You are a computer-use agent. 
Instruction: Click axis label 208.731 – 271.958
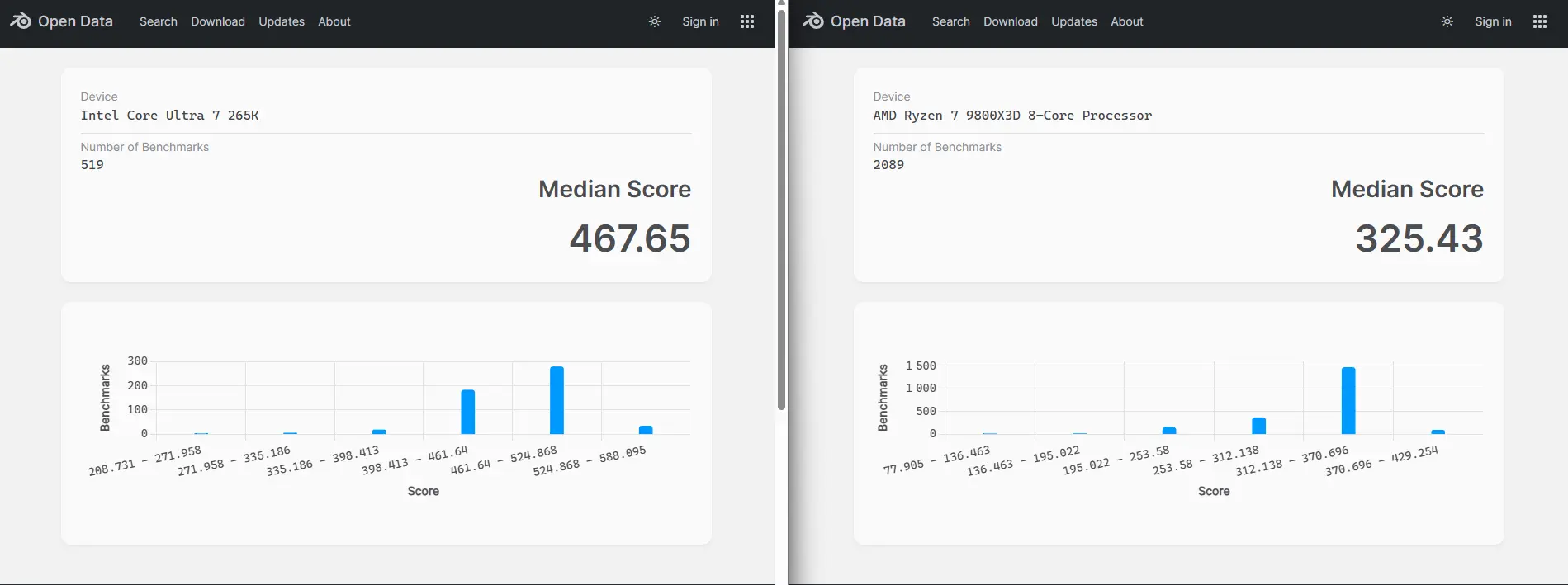pos(145,460)
